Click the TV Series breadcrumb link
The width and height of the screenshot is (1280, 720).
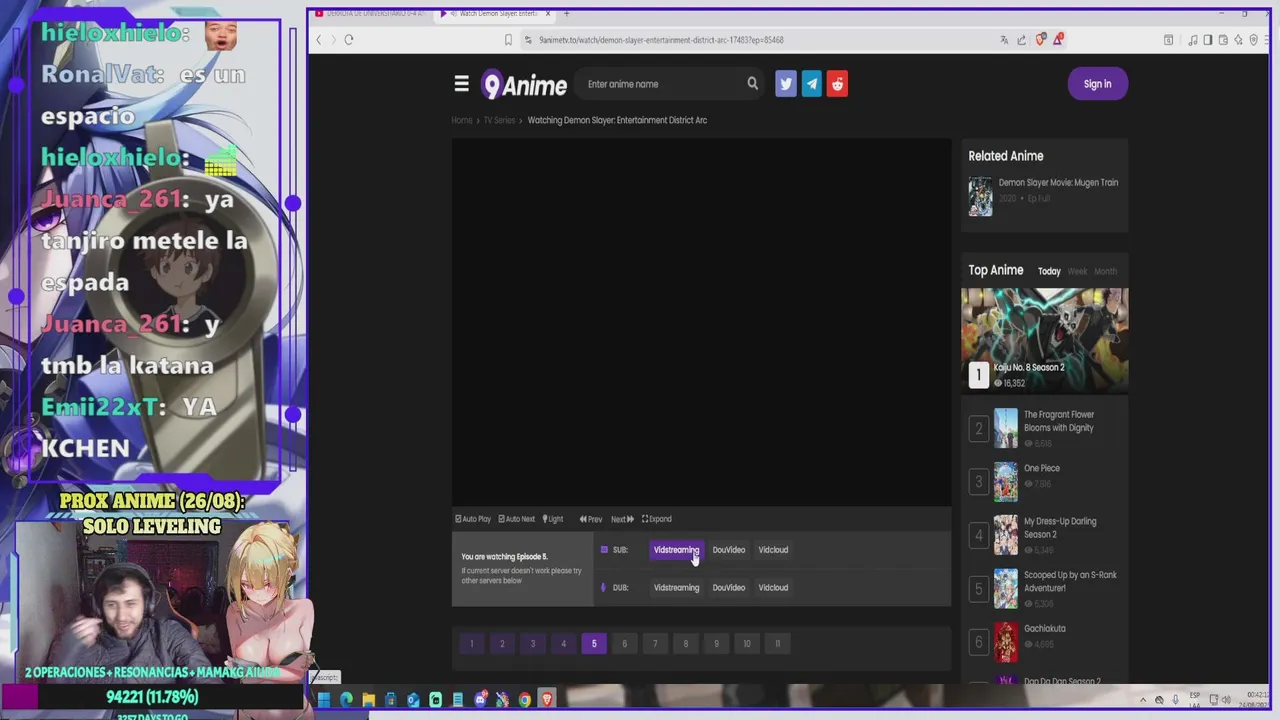(x=499, y=120)
